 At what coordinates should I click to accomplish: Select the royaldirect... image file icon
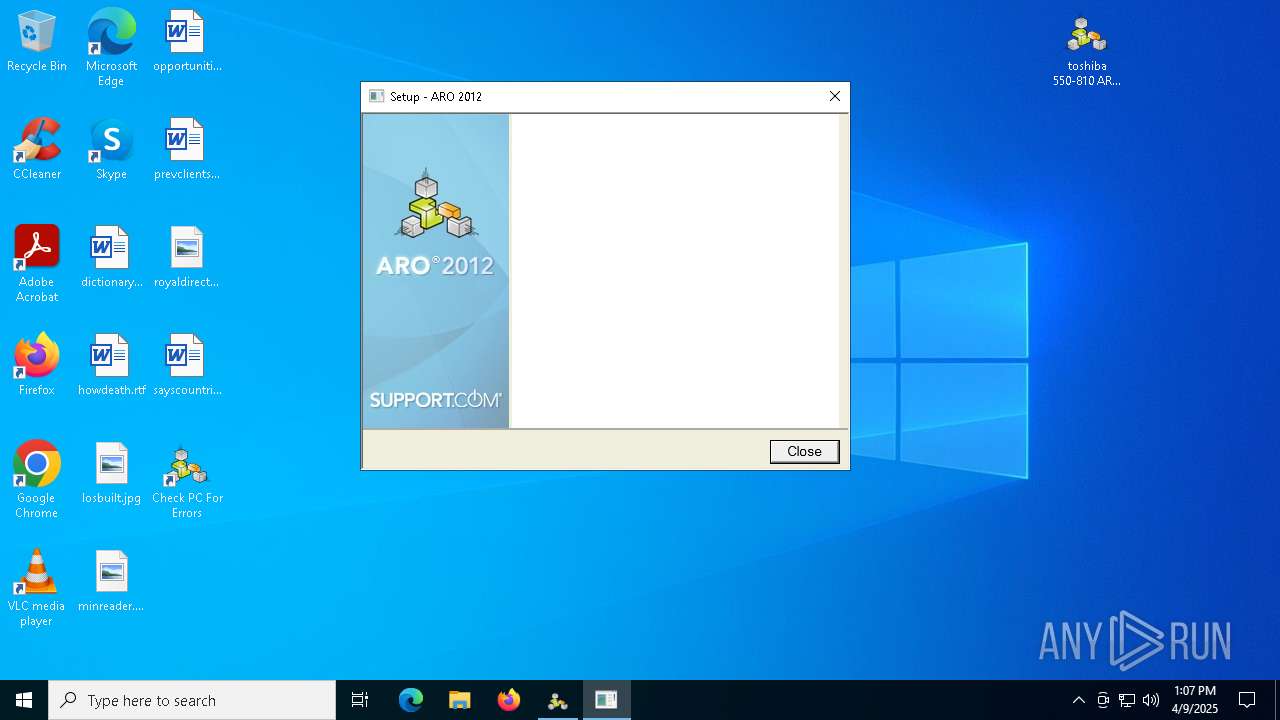click(187, 258)
